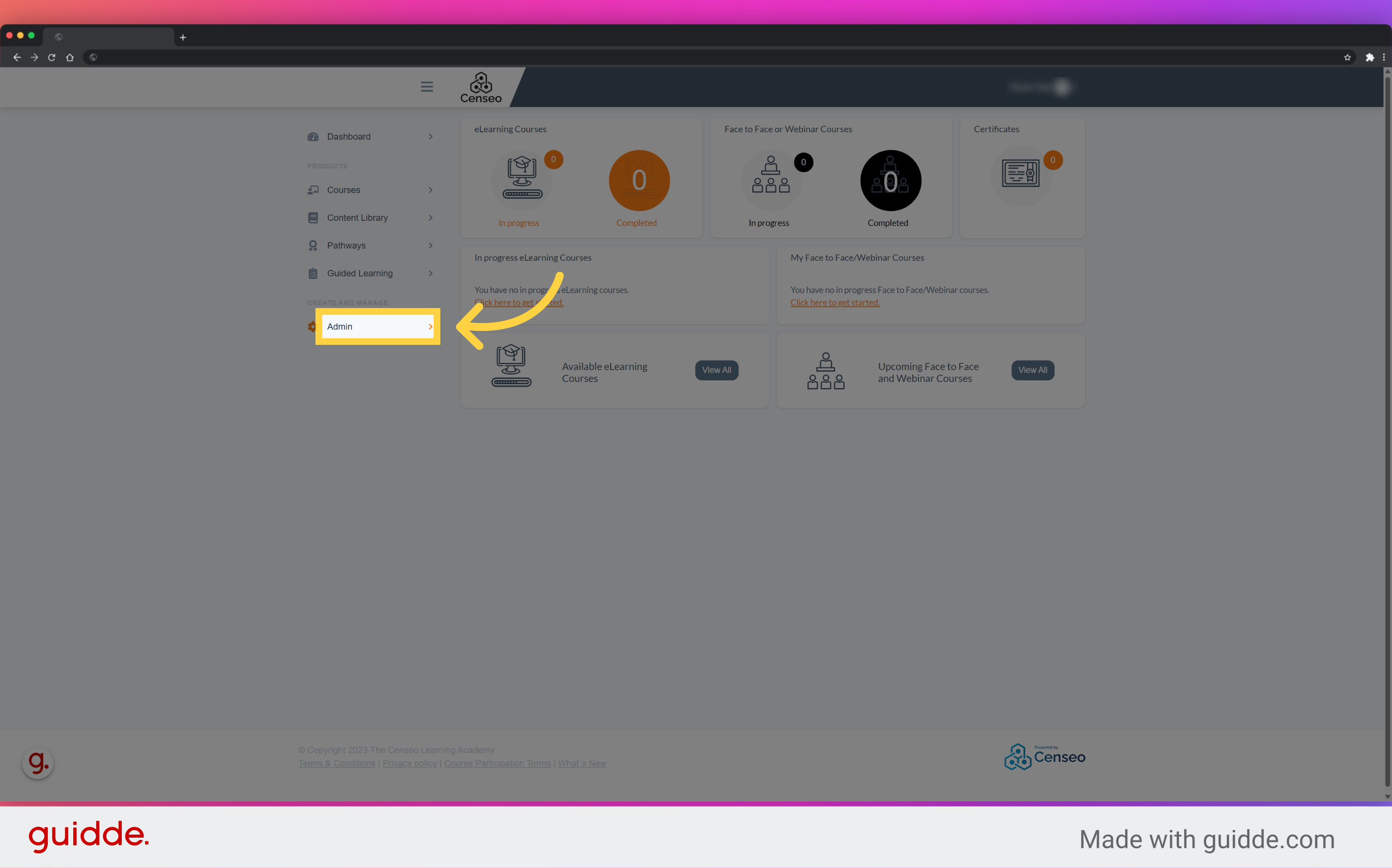Click here to get started eLearning link

pos(520,302)
